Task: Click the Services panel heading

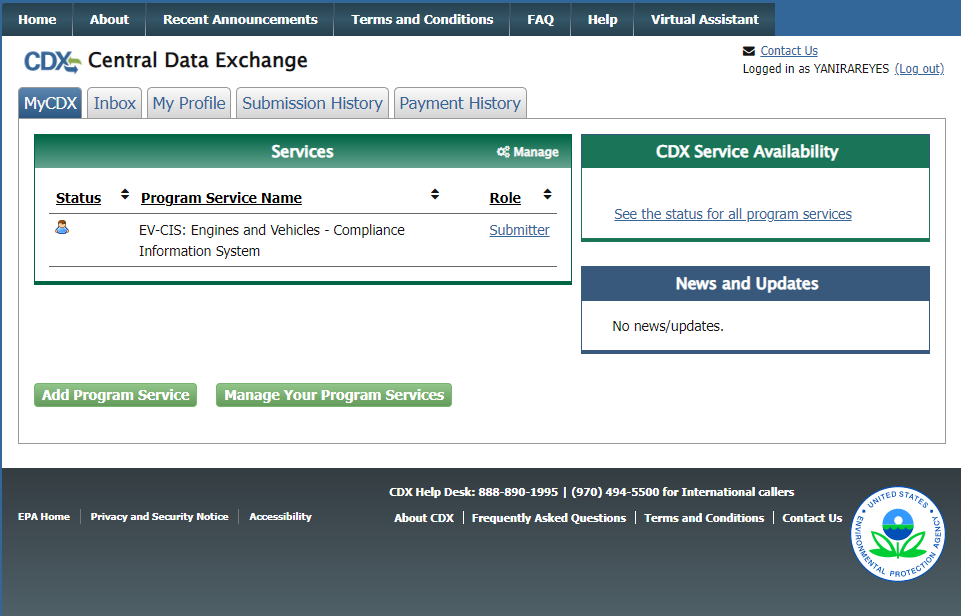Action: coord(302,151)
